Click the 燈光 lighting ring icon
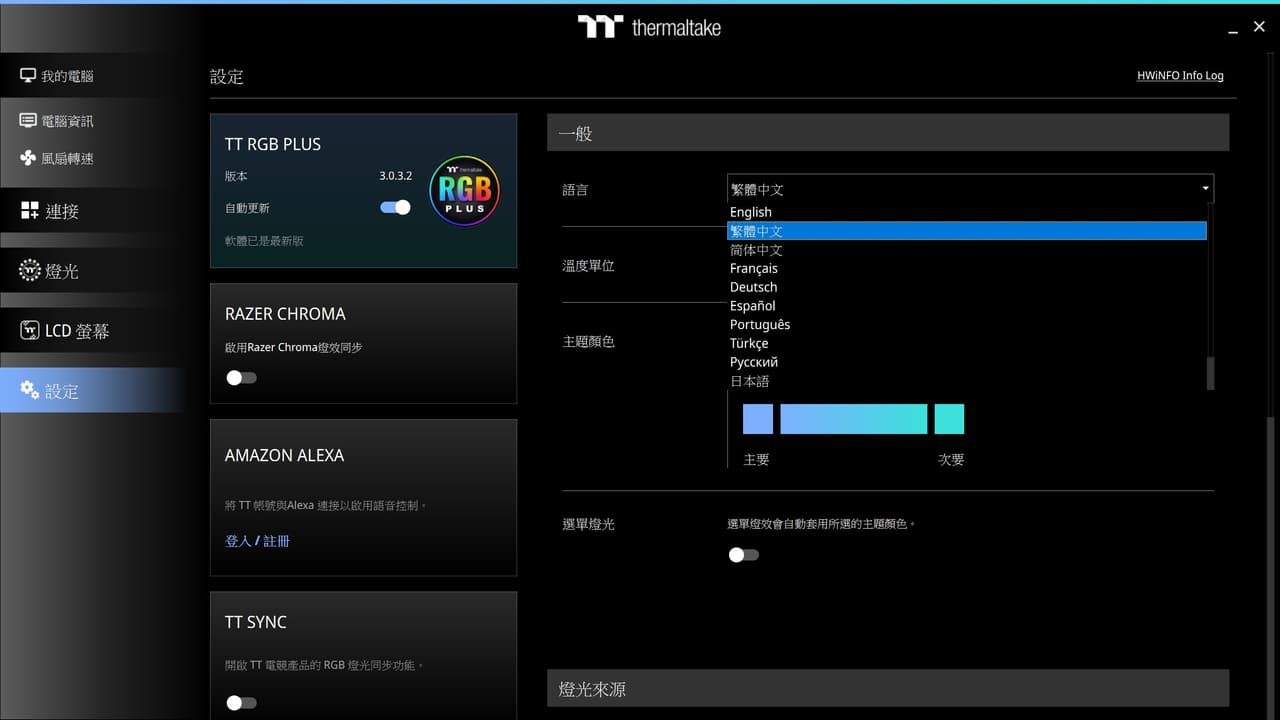 point(30,271)
